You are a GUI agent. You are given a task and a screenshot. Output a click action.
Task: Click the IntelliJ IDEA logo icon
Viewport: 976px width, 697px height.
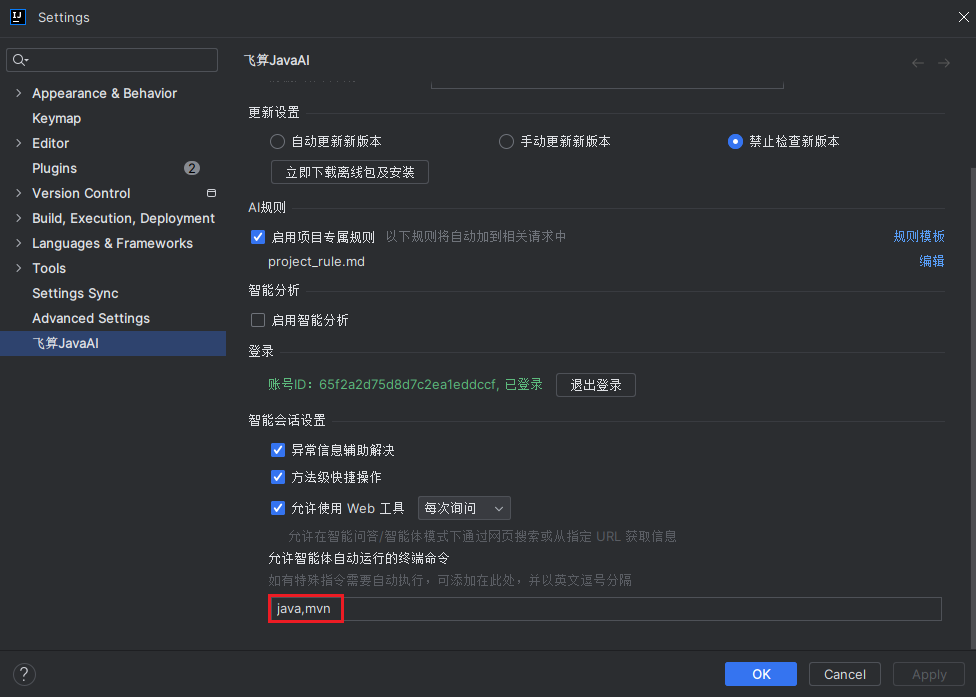coord(18,17)
